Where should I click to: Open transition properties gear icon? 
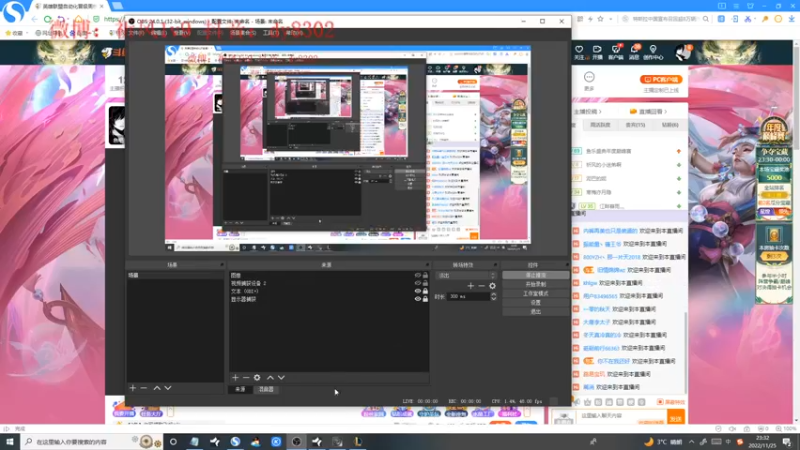coord(492,286)
